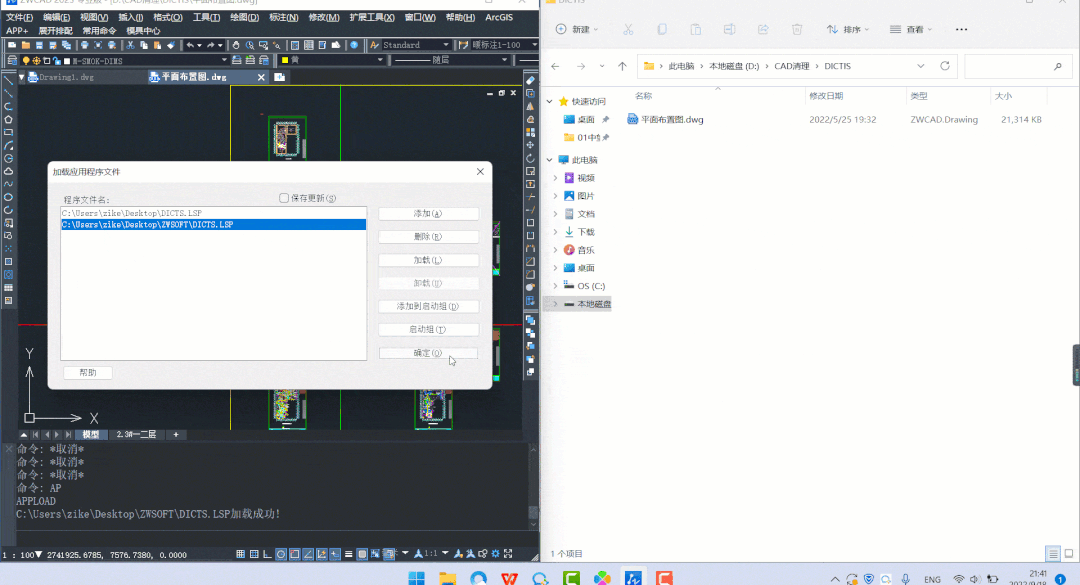
Task: Select the Pan hand tool
Action: [x=236, y=45]
